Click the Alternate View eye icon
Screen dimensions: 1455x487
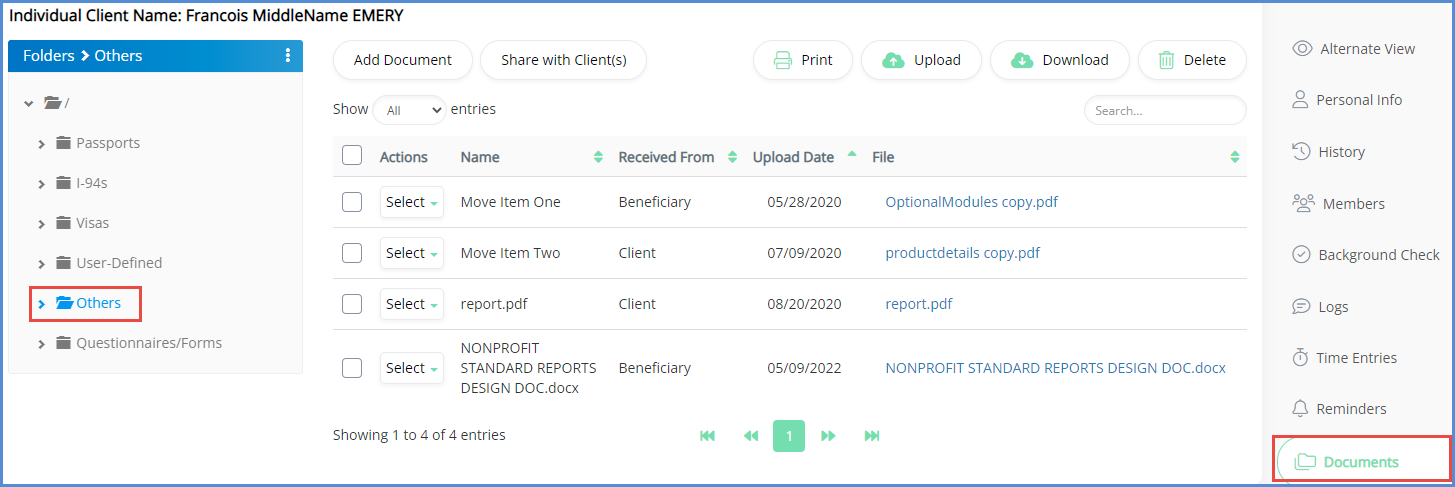(x=1302, y=49)
